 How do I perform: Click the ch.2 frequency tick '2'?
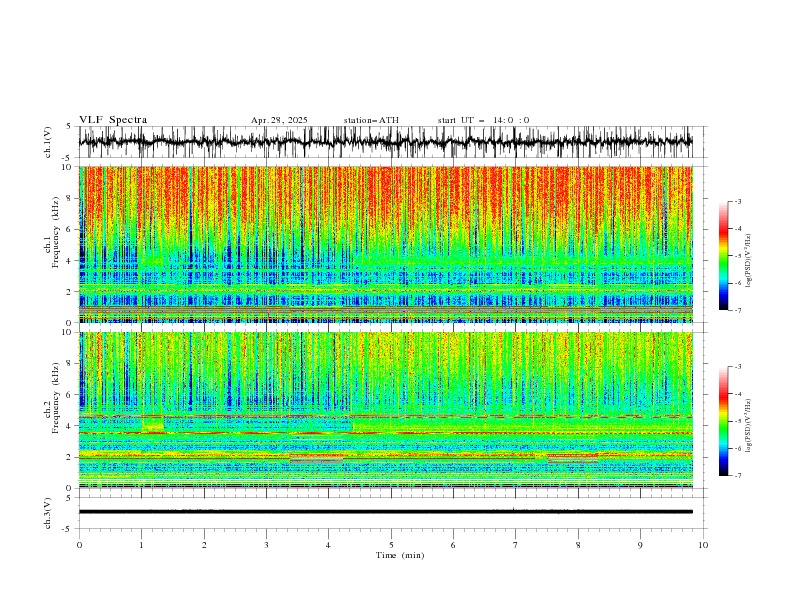click(69, 457)
